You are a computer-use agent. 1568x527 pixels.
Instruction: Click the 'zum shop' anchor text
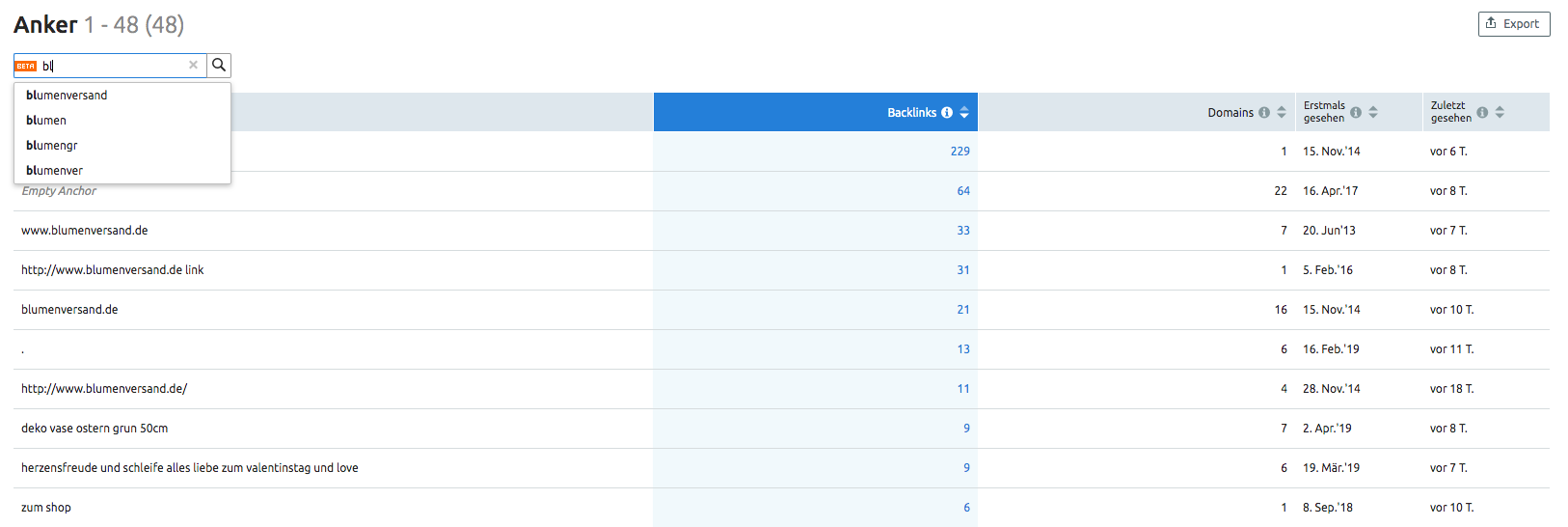point(46,508)
